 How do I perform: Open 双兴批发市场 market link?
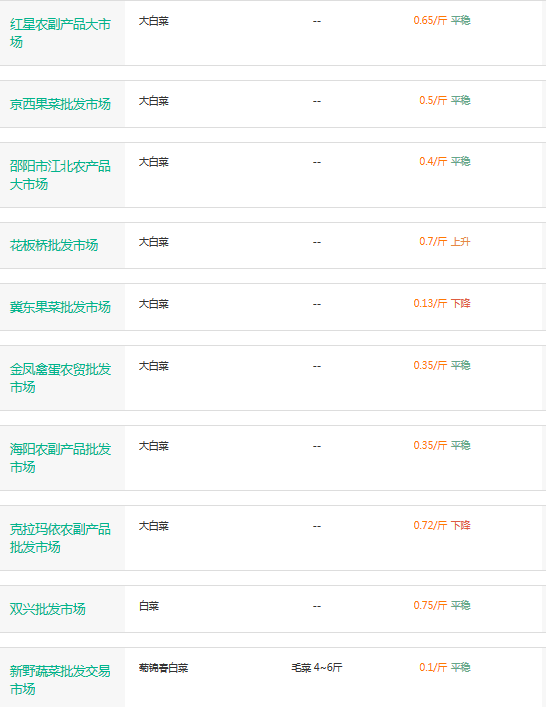(x=48, y=609)
